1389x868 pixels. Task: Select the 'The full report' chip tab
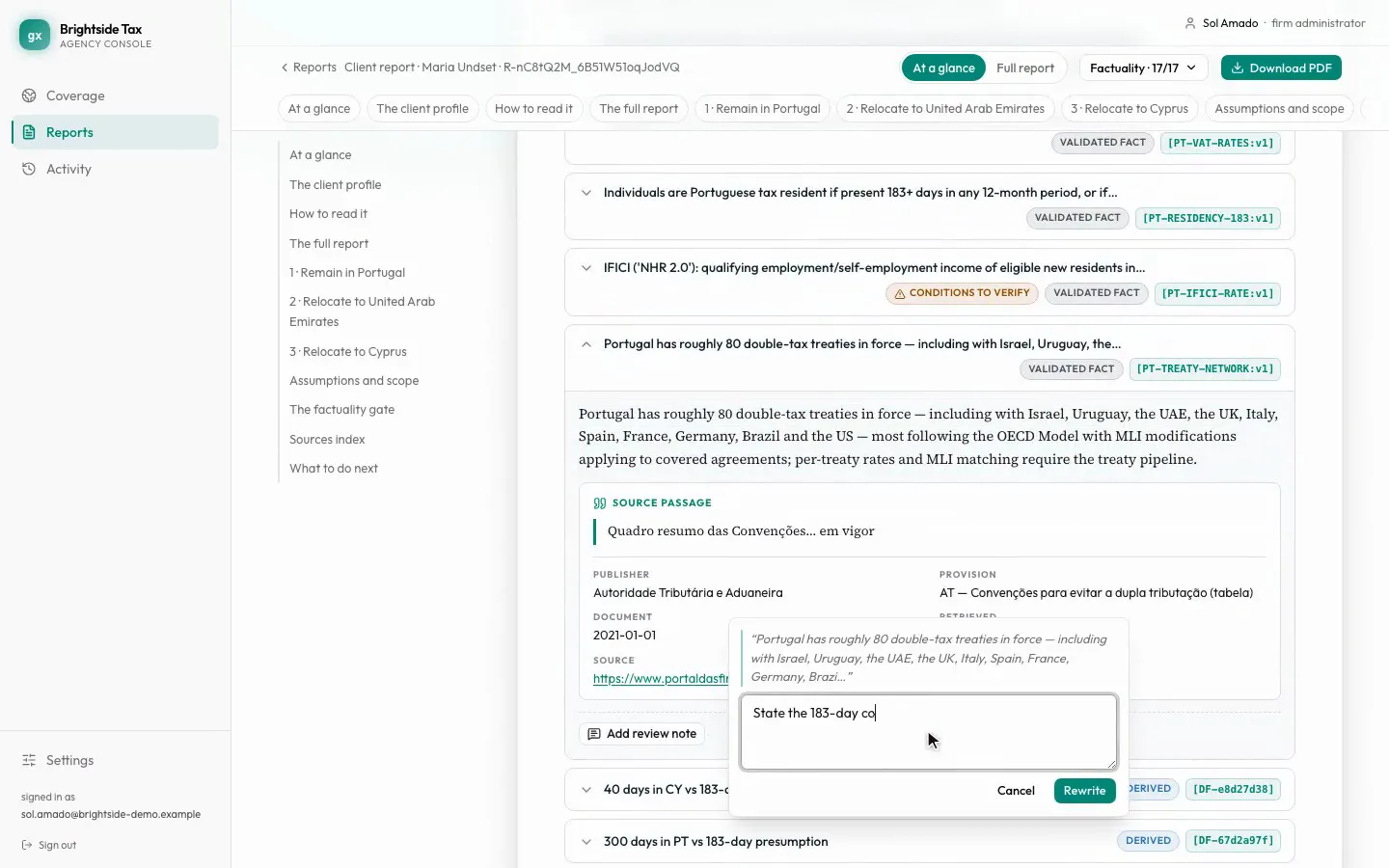coord(639,108)
